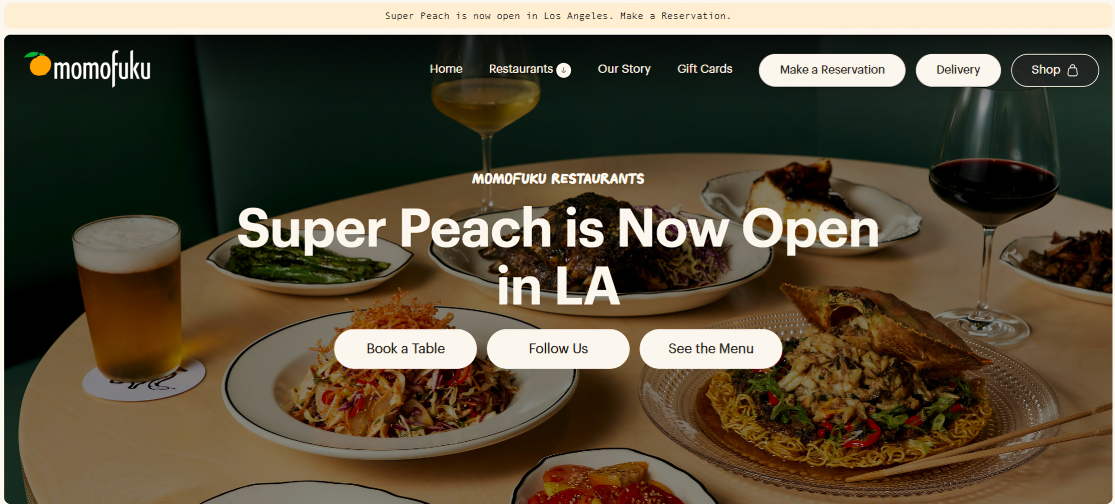Go to the Home page
Screen dimensions: 1115x504
pyautogui.click(x=446, y=69)
